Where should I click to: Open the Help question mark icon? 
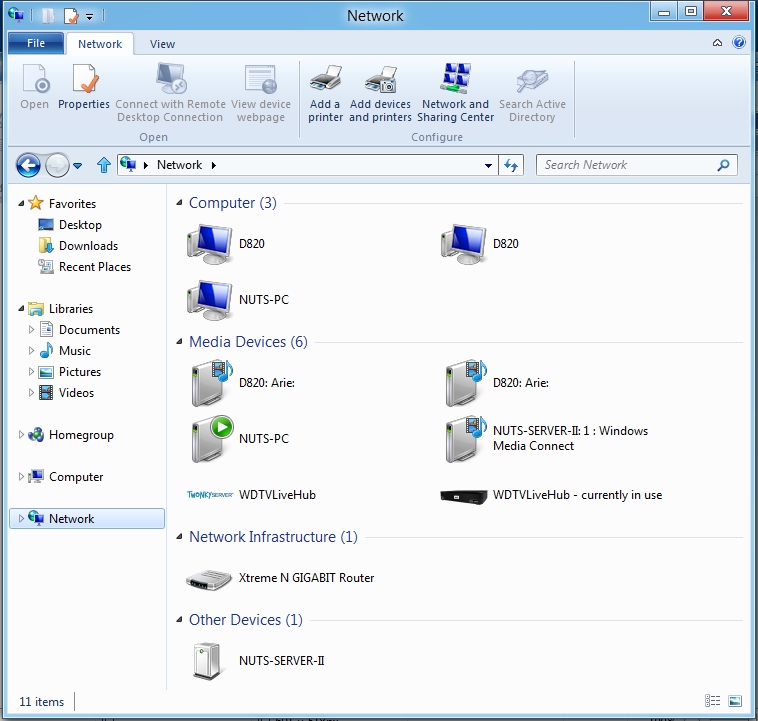coord(739,43)
